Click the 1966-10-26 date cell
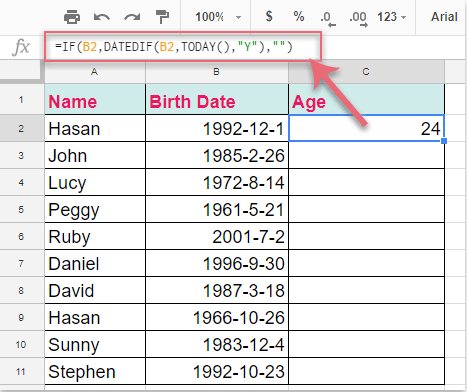 pyautogui.click(x=217, y=317)
